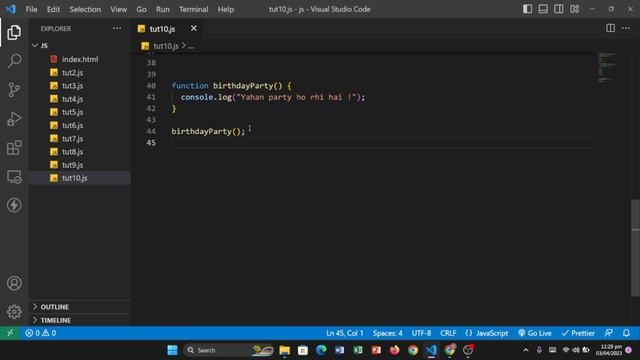Open editor more actions menu

pos(626,28)
